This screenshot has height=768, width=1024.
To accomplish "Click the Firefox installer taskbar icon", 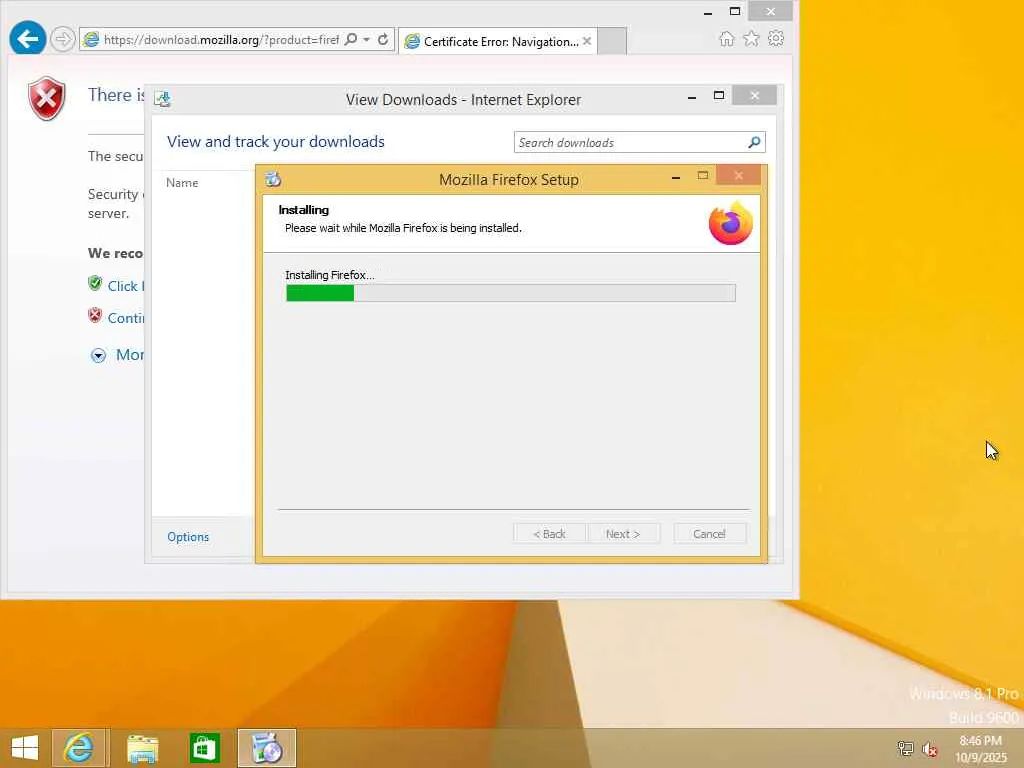I will [x=266, y=748].
